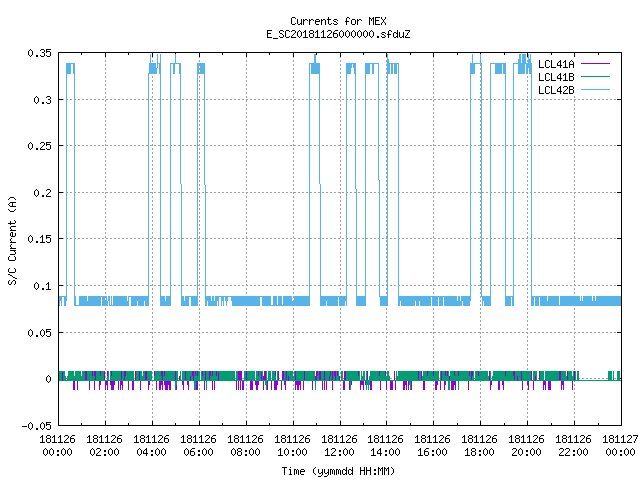
Task: Click the LCL41B legend label
Action: click(x=556, y=77)
